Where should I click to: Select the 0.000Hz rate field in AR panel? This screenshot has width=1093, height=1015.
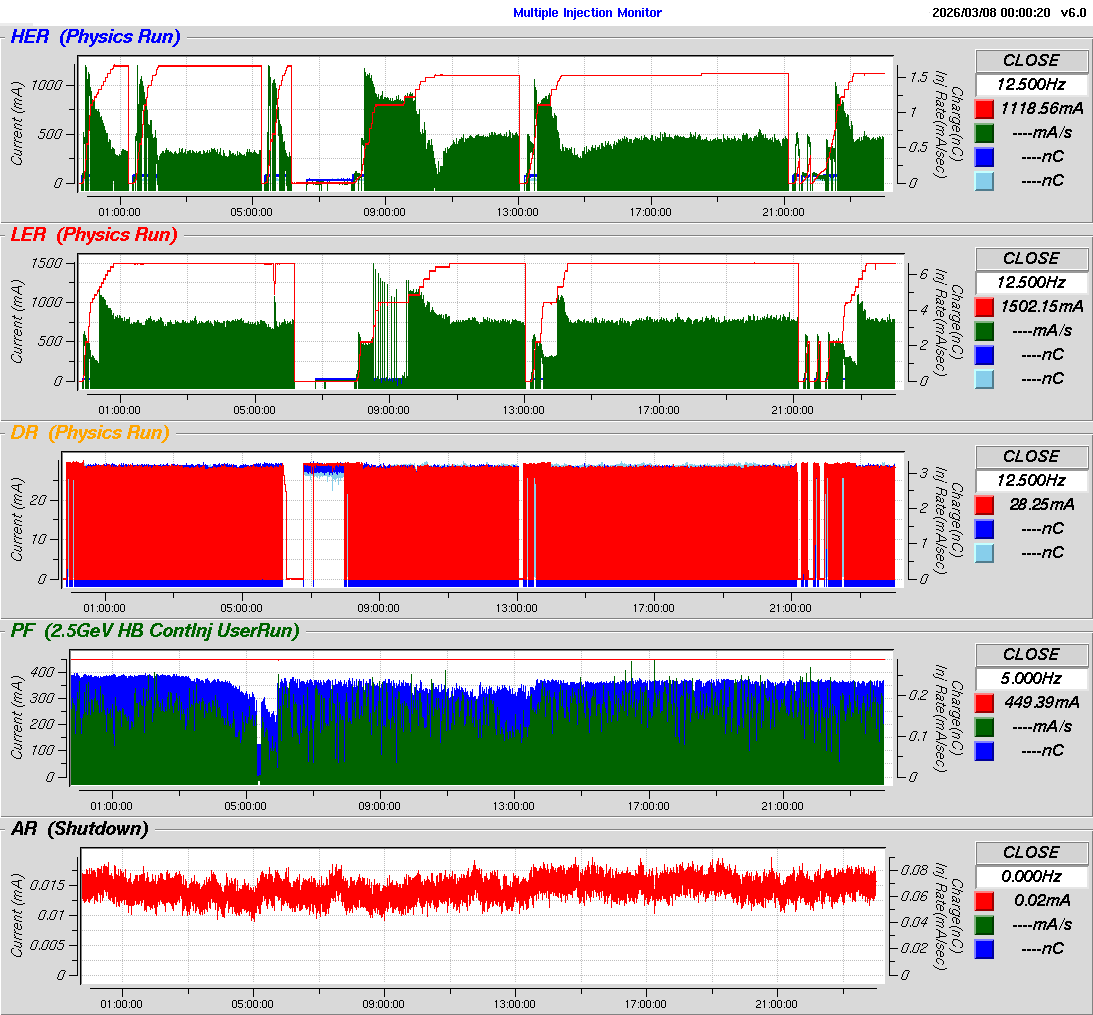tap(1030, 876)
